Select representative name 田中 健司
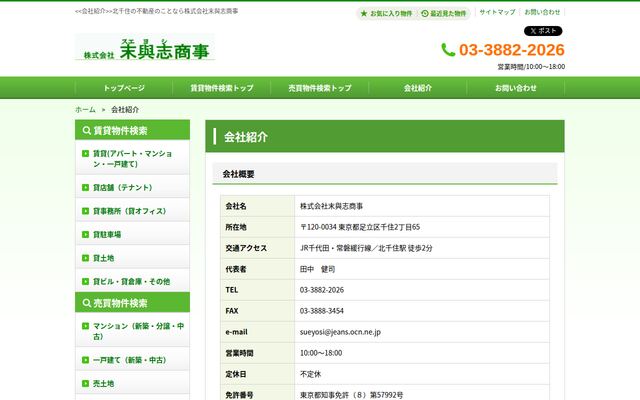 [318, 269]
